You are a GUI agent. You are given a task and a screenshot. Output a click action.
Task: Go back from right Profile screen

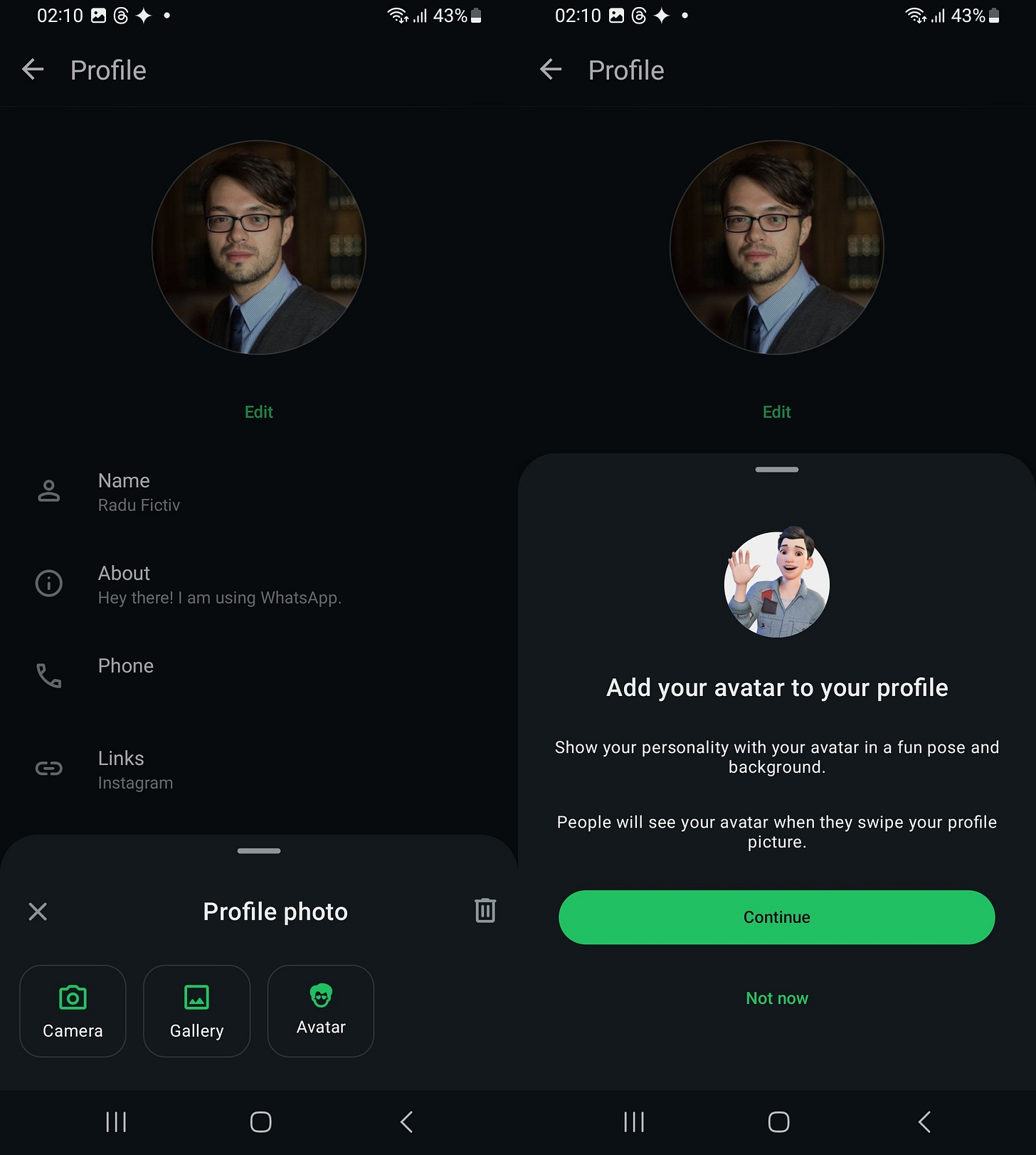(551, 70)
